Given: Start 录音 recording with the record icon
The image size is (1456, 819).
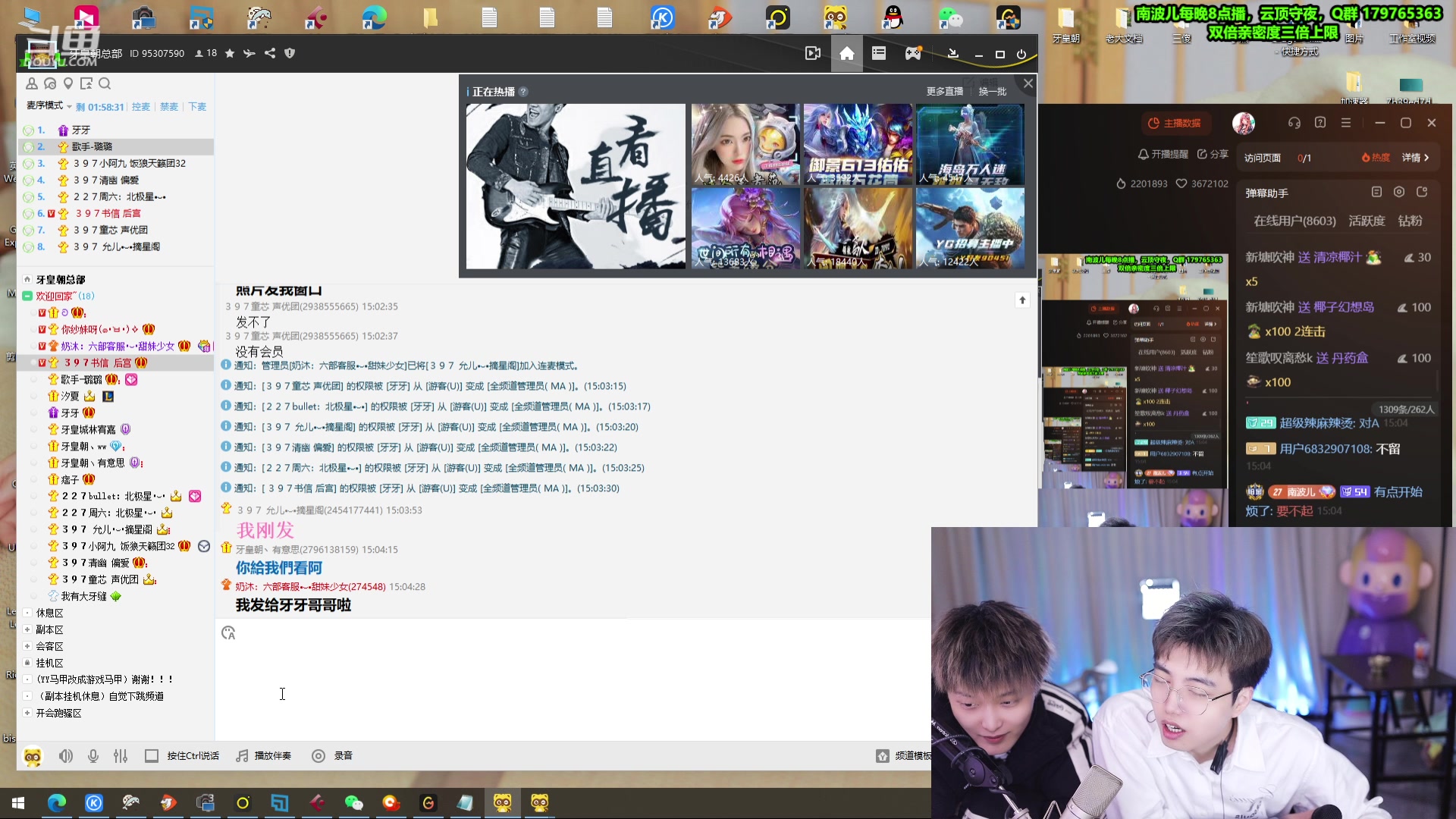Looking at the screenshot, I should pos(318,755).
